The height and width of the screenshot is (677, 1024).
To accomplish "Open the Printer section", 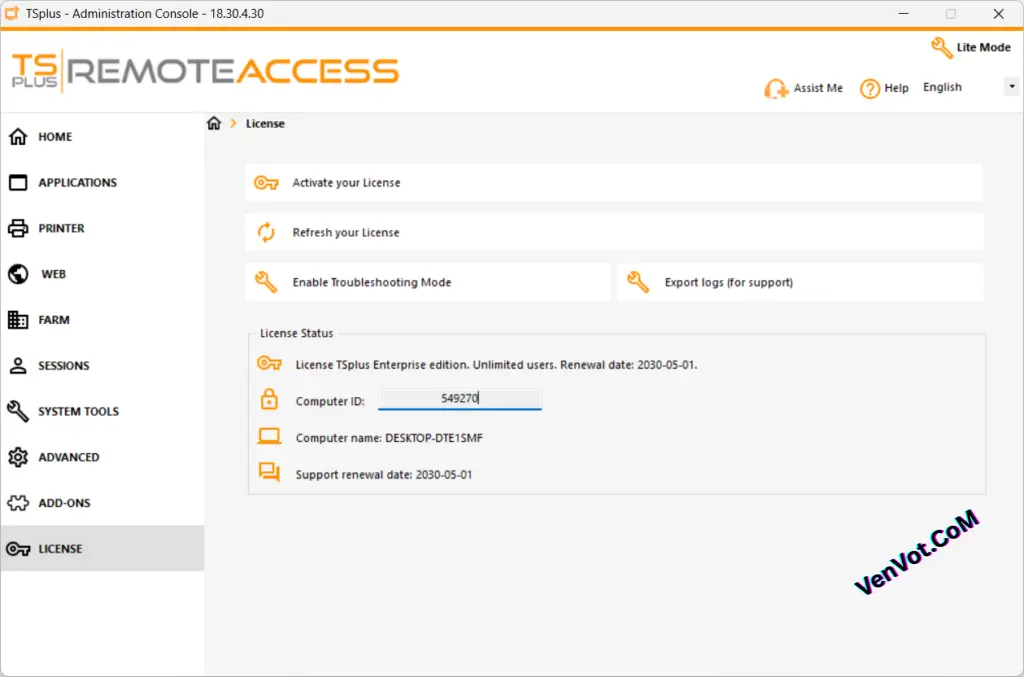I will (x=103, y=228).
